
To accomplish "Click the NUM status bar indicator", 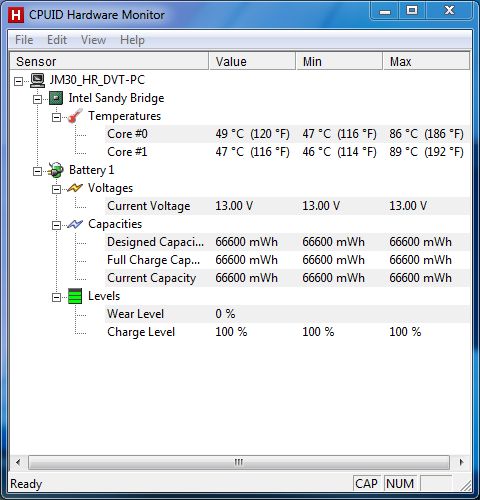I will tap(400, 484).
